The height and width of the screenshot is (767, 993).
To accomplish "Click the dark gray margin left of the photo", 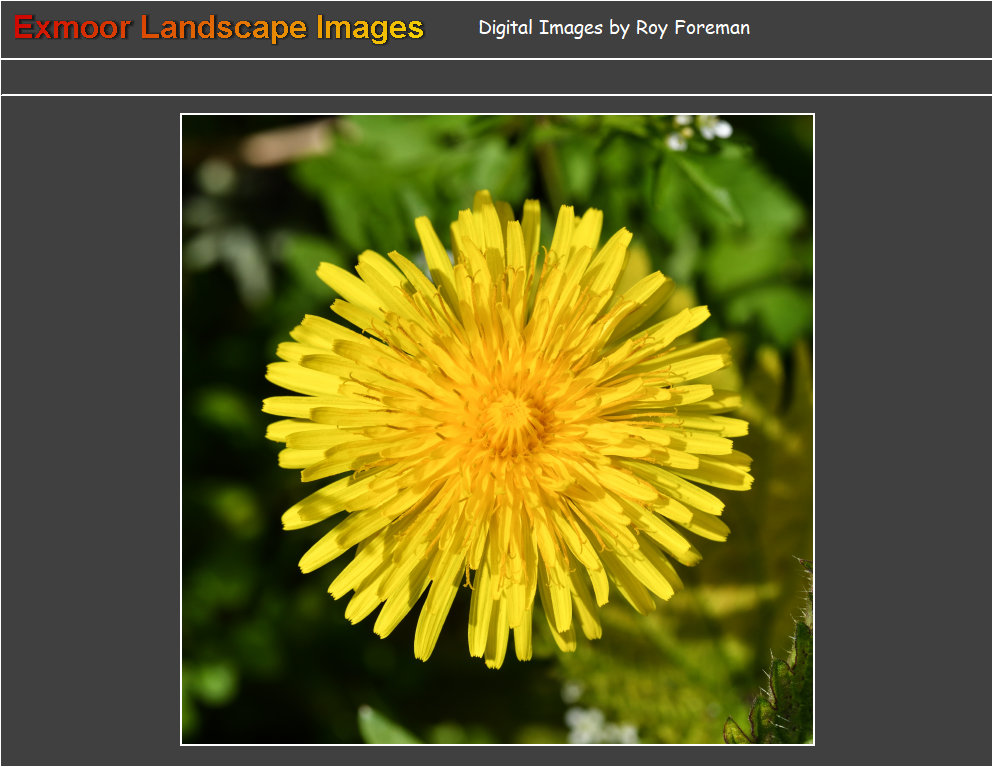I will click(x=90, y=430).
